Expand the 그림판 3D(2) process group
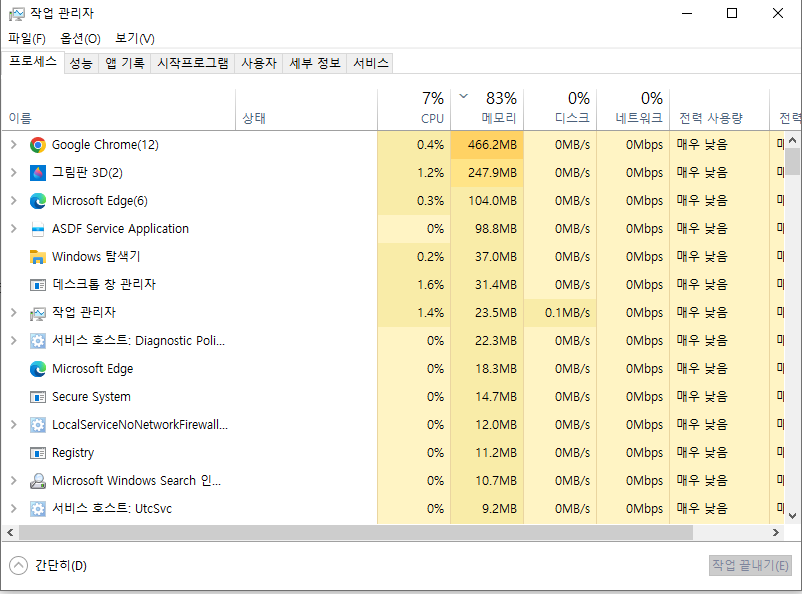Image resolution: width=802 pixels, height=594 pixels. [14, 173]
